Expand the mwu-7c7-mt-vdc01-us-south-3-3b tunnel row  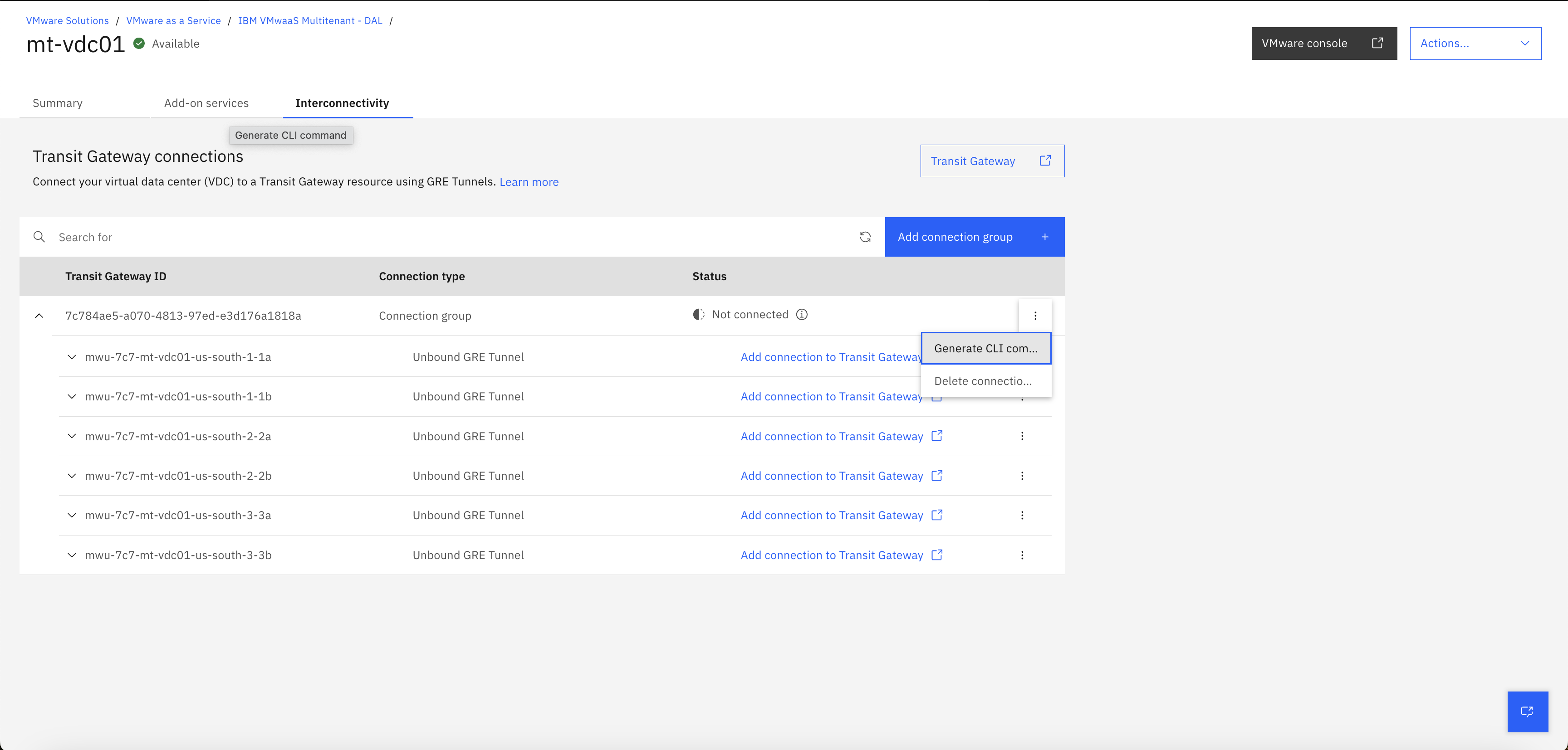(x=72, y=555)
